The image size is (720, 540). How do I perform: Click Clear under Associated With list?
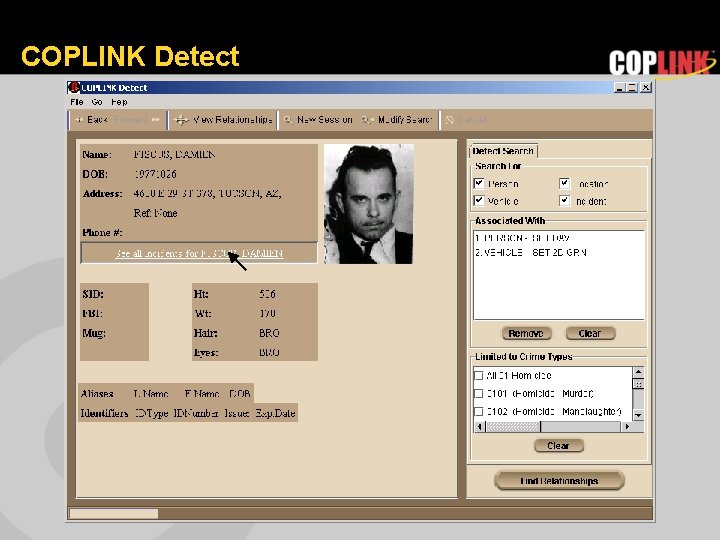[x=590, y=333]
